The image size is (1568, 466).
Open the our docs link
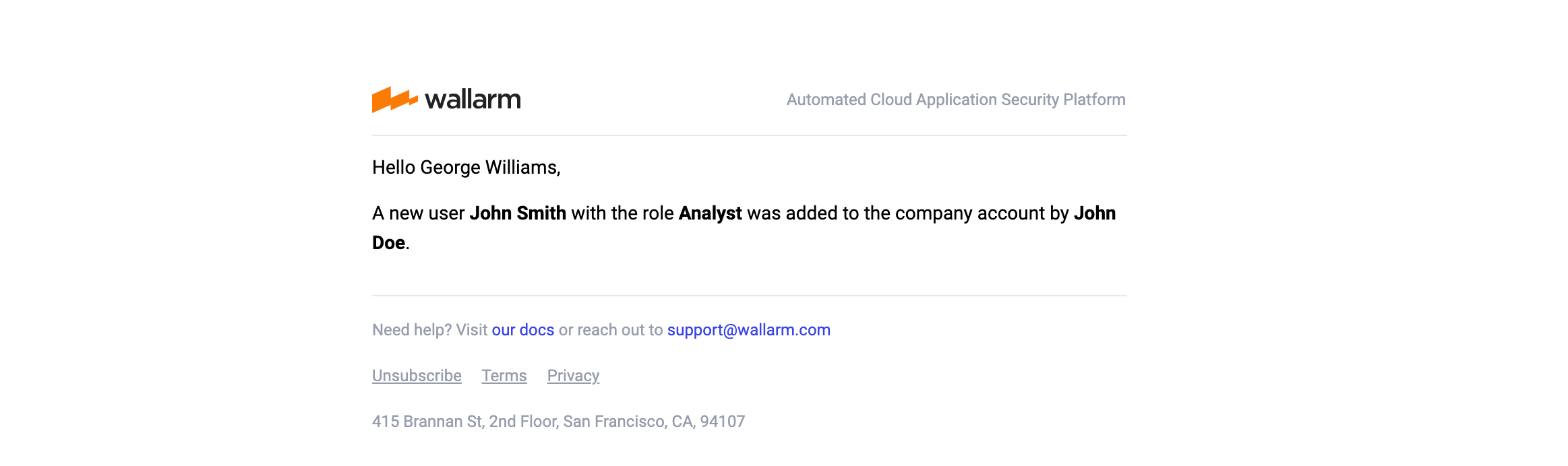click(x=522, y=330)
